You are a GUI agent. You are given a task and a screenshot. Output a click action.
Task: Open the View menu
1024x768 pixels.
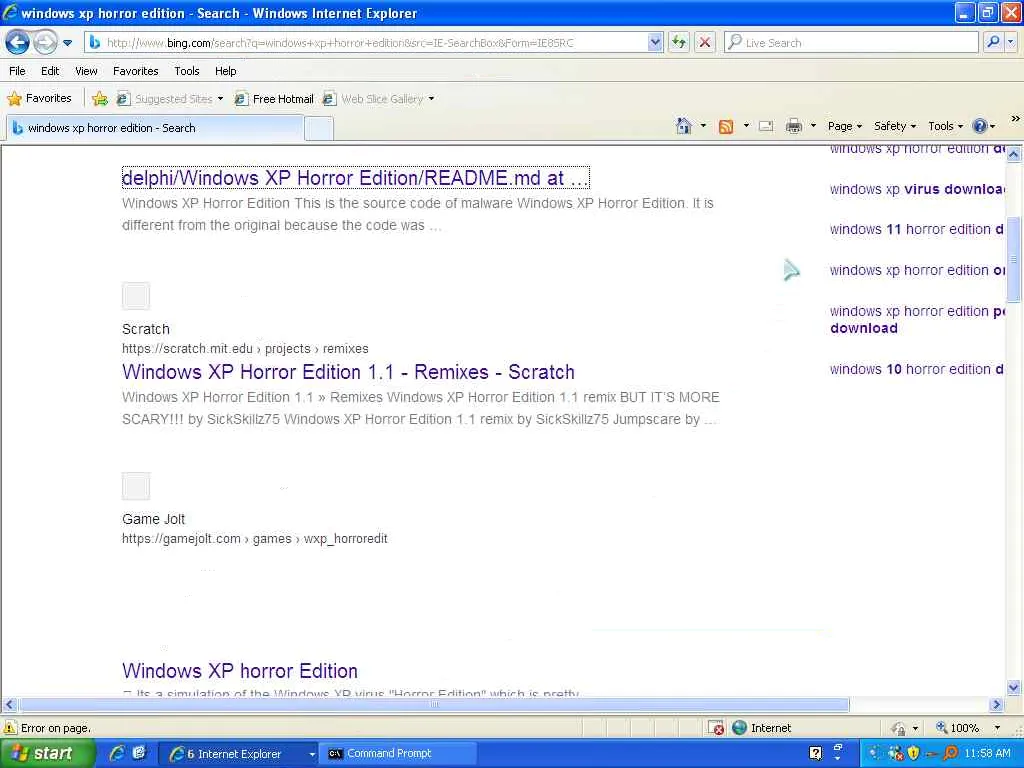86,71
